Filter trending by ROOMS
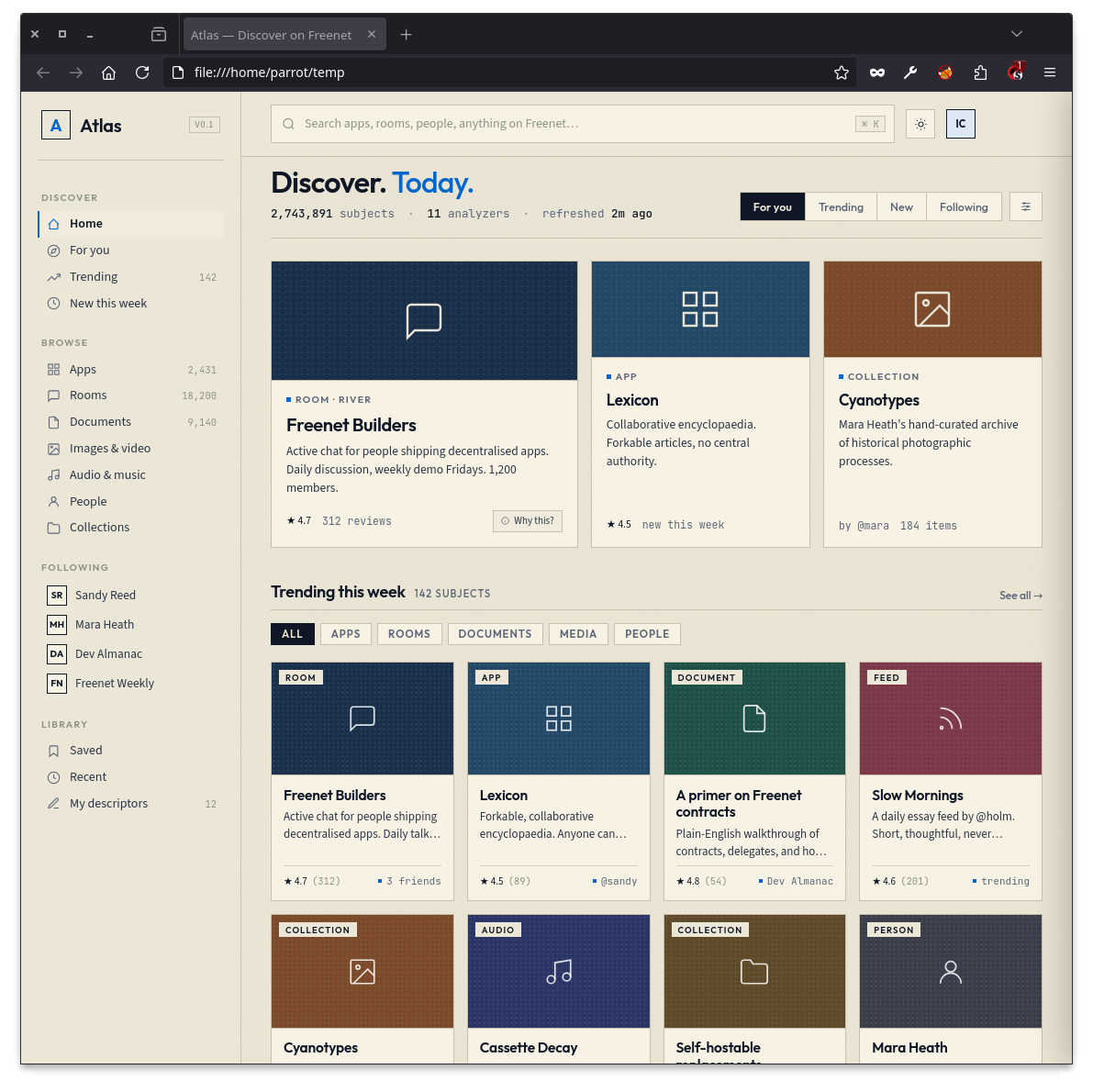This screenshot has width=1093, height=1092. coord(409,634)
